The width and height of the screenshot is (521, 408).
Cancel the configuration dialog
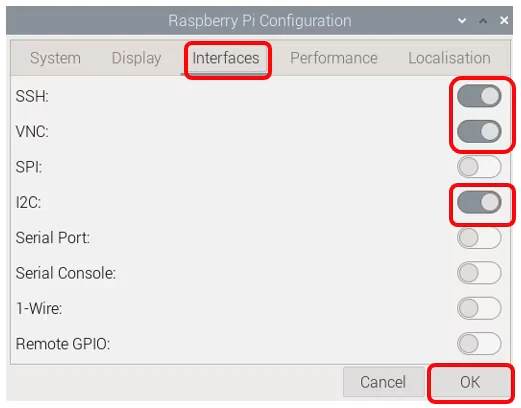tap(383, 382)
